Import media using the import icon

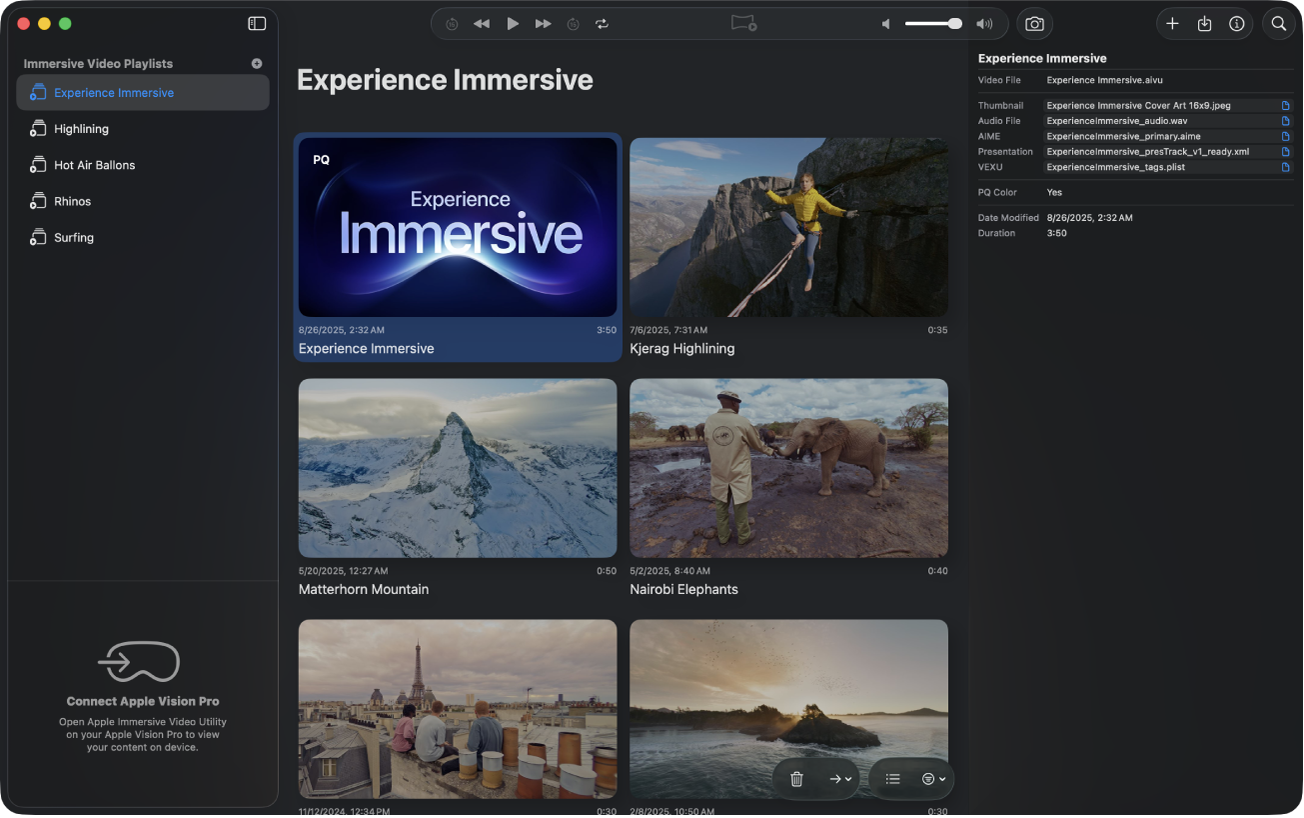pyautogui.click(x=1204, y=23)
